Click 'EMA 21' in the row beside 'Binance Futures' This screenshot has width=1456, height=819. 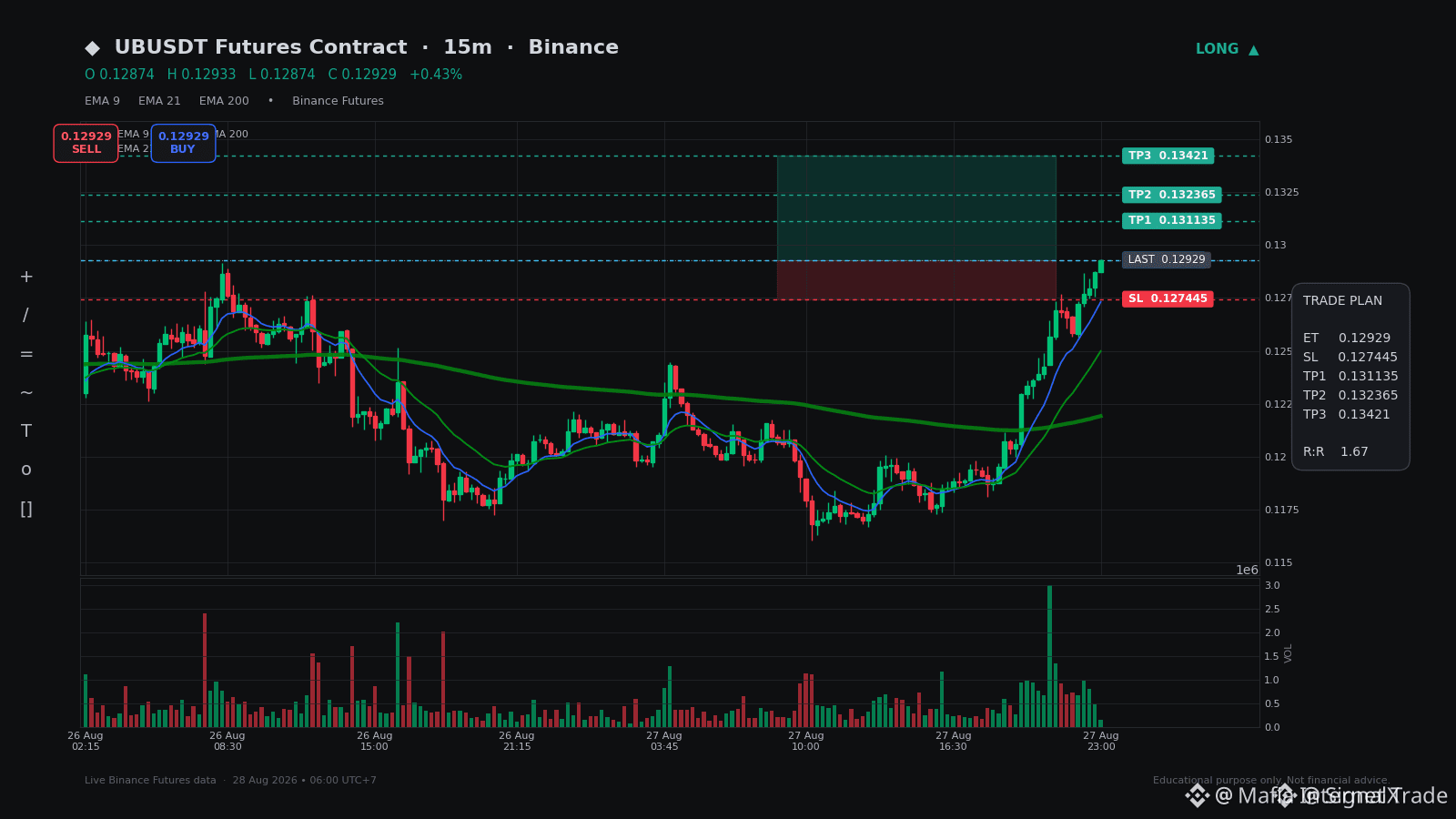point(159,101)
